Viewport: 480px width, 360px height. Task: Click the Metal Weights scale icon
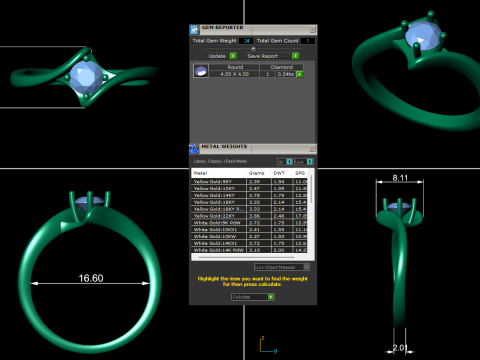coord(194,149)
